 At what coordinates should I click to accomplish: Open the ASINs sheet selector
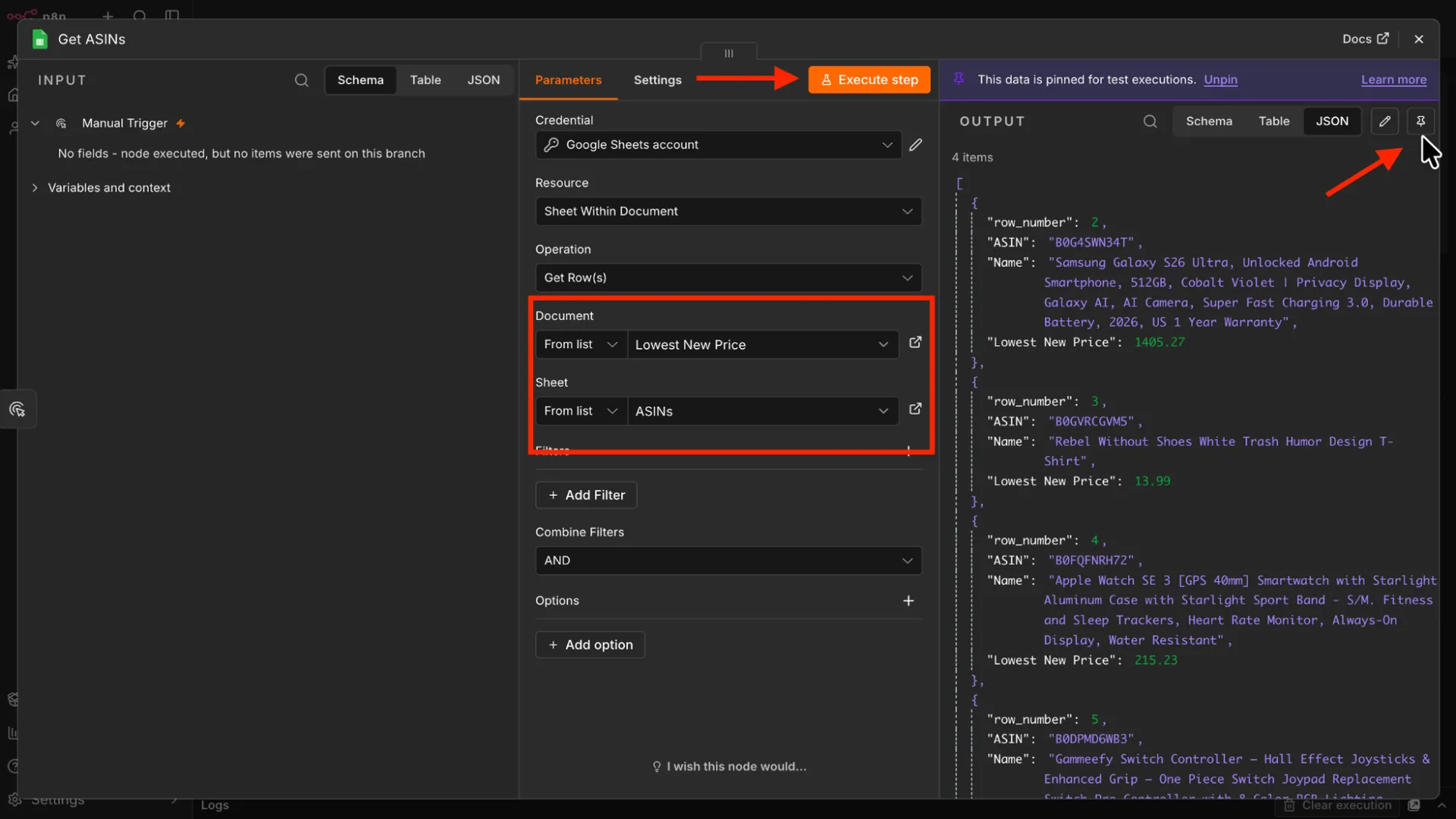763,411
